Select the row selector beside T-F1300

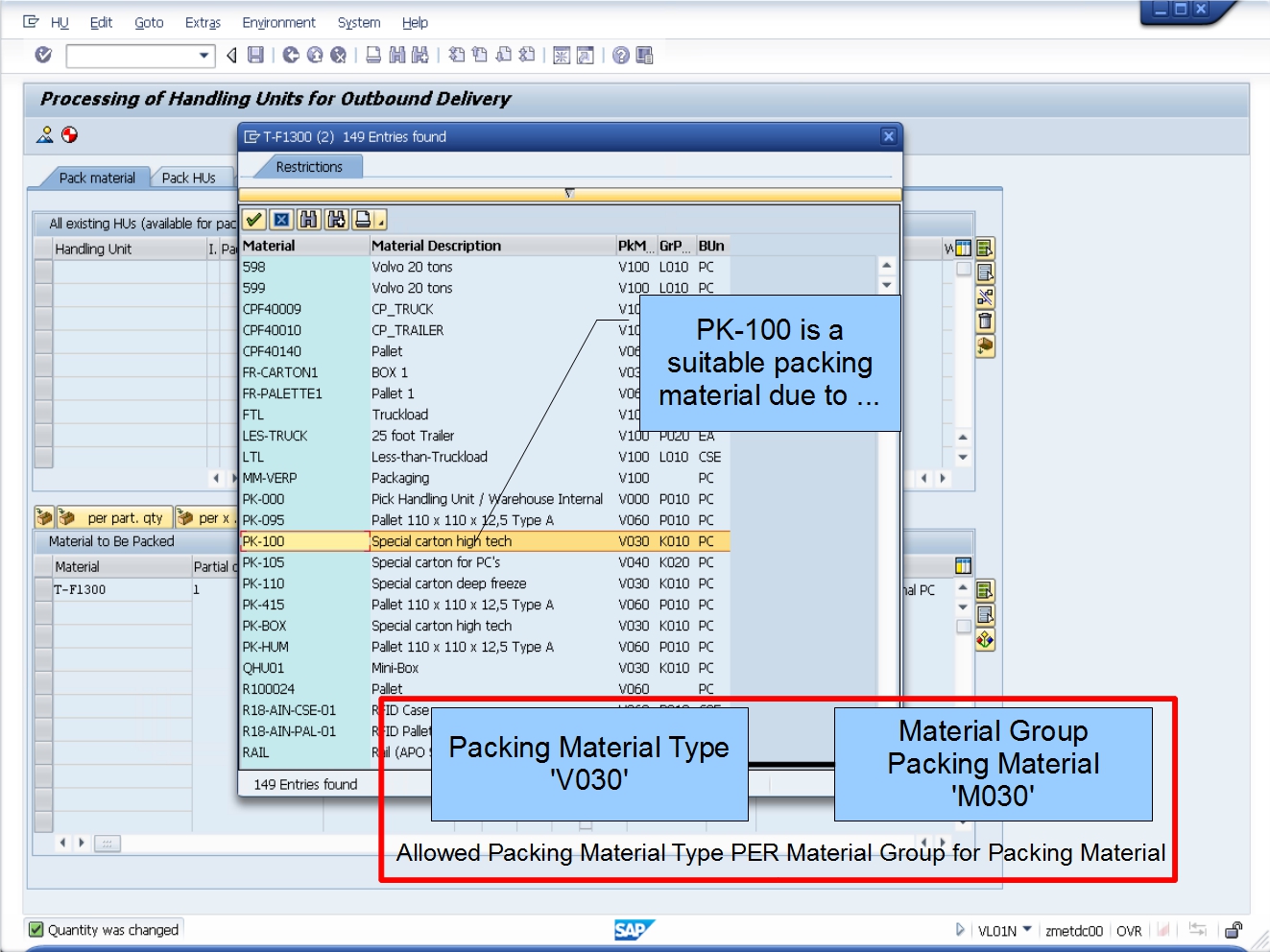43,589
